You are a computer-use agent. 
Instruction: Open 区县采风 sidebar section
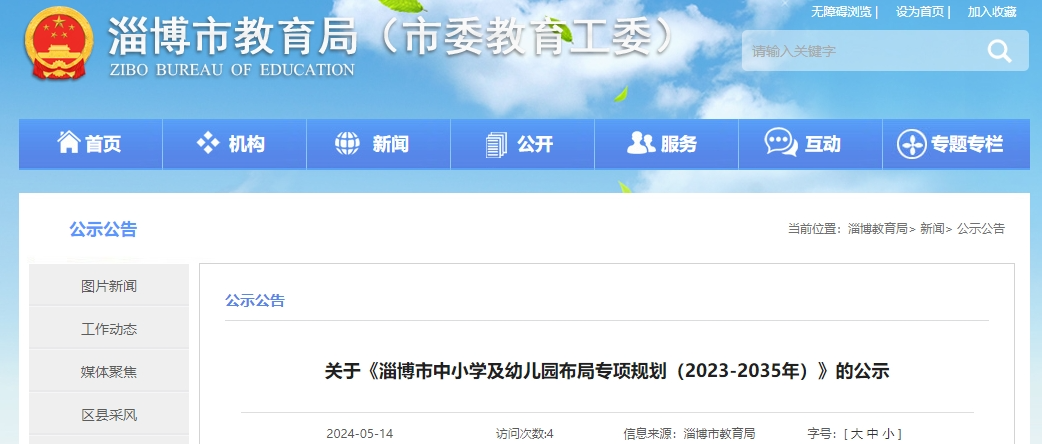click(x=109, y=415)
